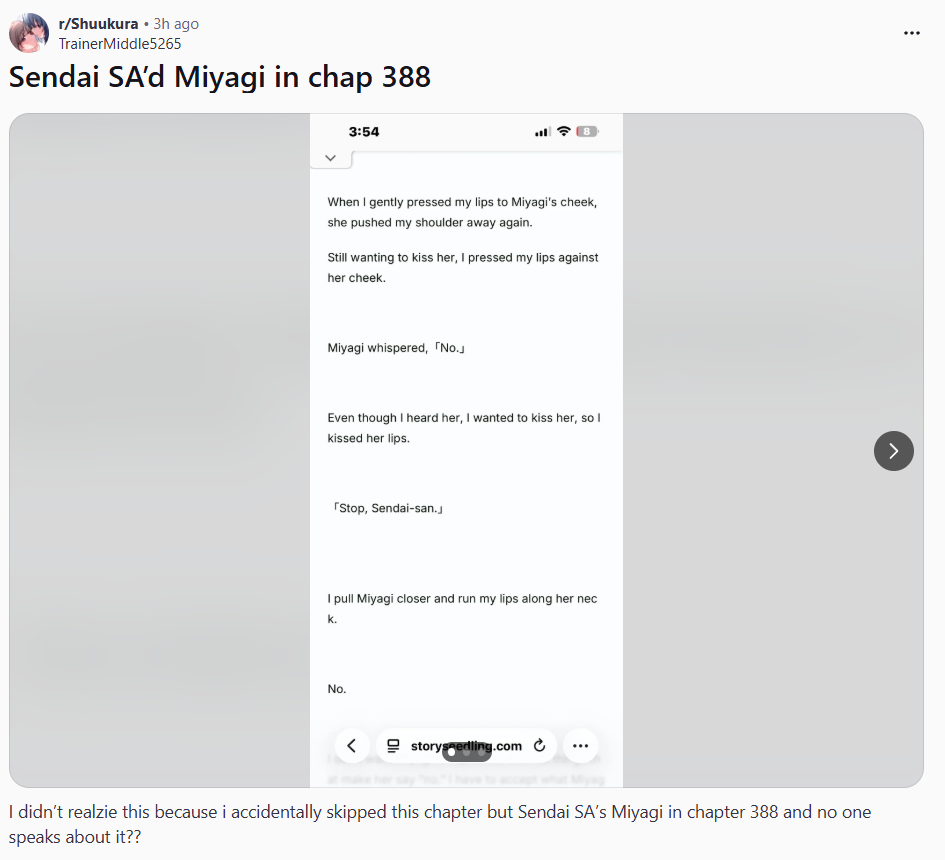Open the post's three-dot options menu
This screenshot has width=945, height=860.
coord(911,33)
